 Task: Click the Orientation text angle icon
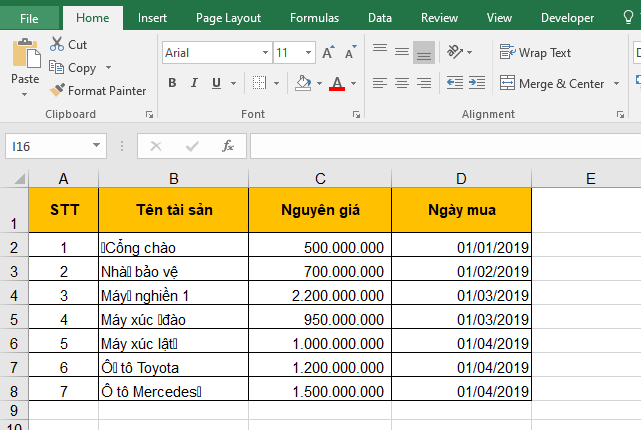click(x=456, y=52)
